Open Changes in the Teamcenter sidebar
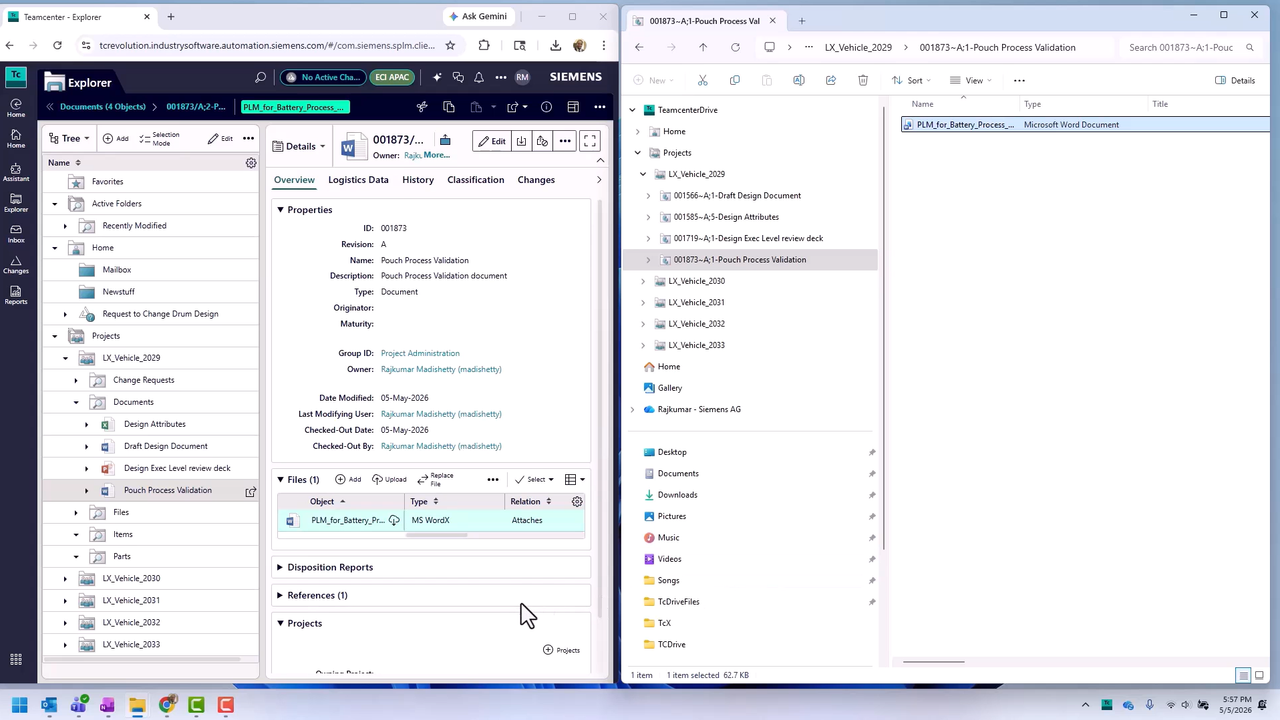The height and width of the screenshot is (720, 1280). coord(16,265)
